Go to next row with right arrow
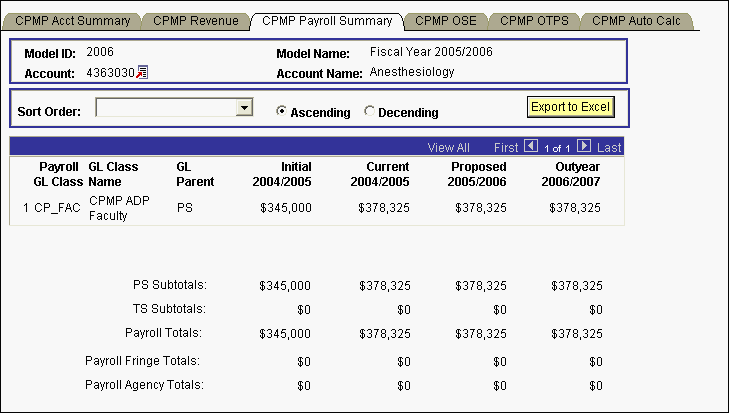 (x=584, y=147)
